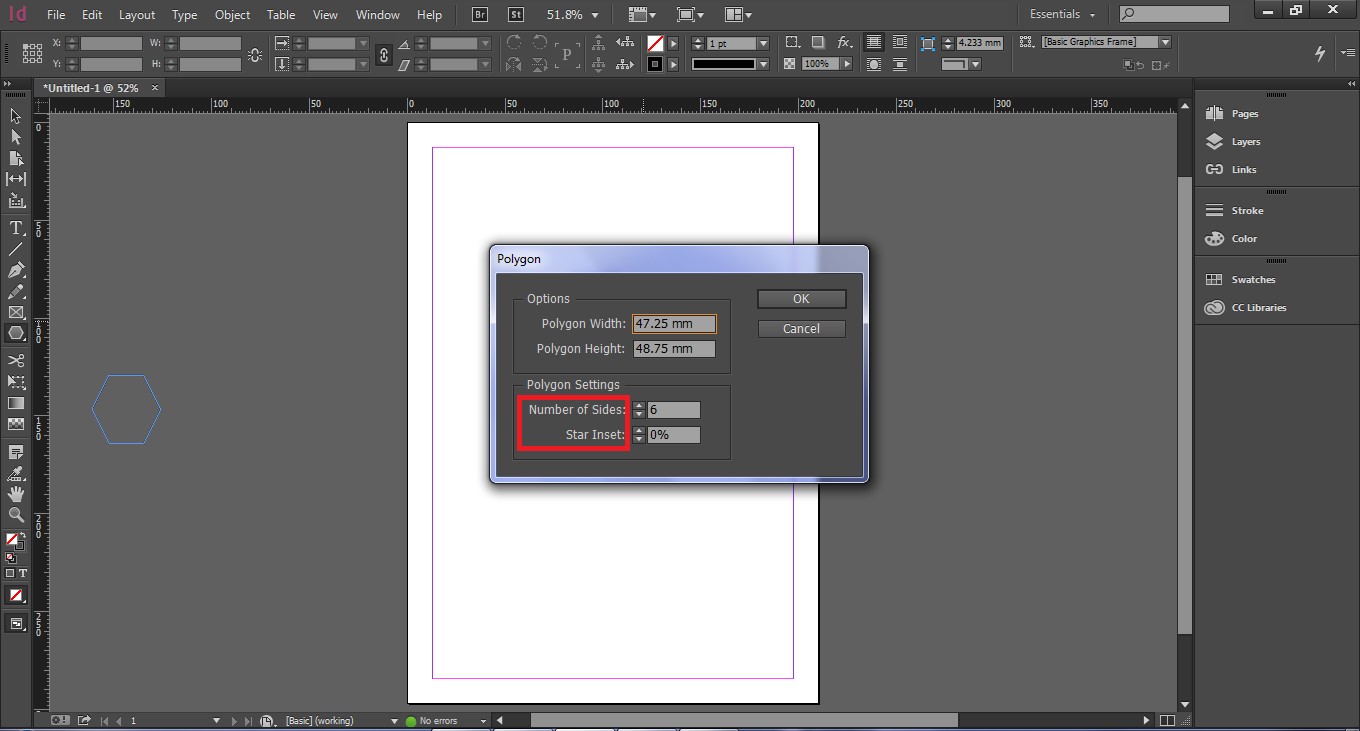Open the Object menu
1360x731 pixels.
pyautogui.click(x=233, y=15)
